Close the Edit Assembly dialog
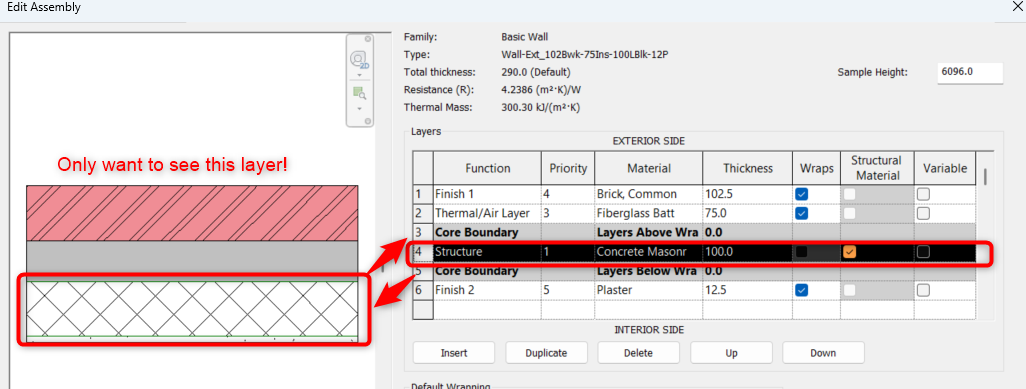 [1016, 7]
